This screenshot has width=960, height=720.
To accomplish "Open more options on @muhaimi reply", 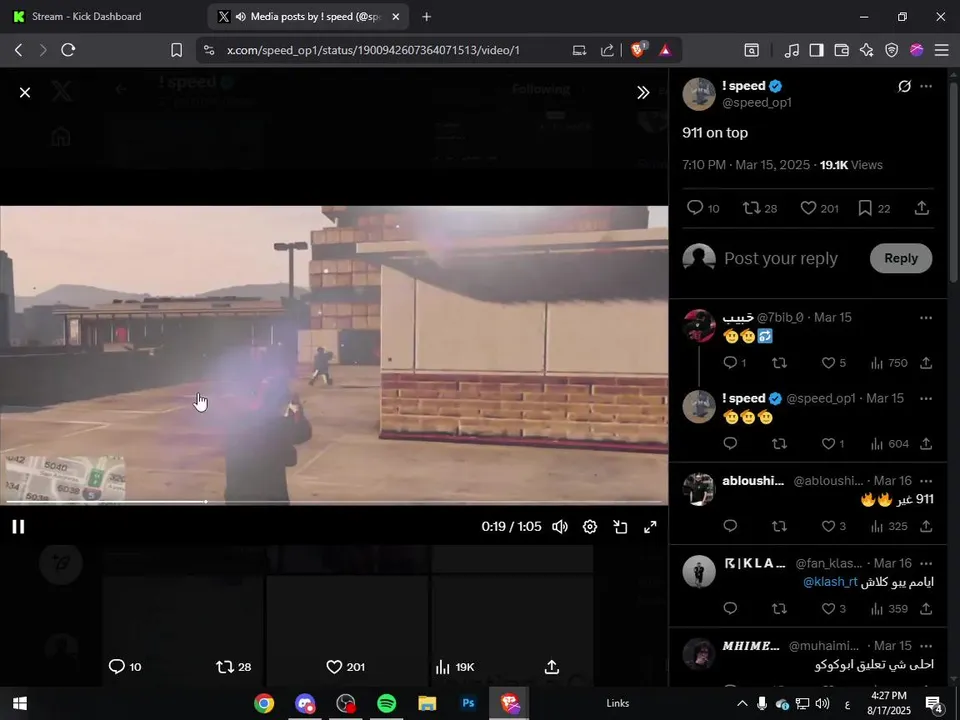I will pyautogui.click(x=926, y=646).
